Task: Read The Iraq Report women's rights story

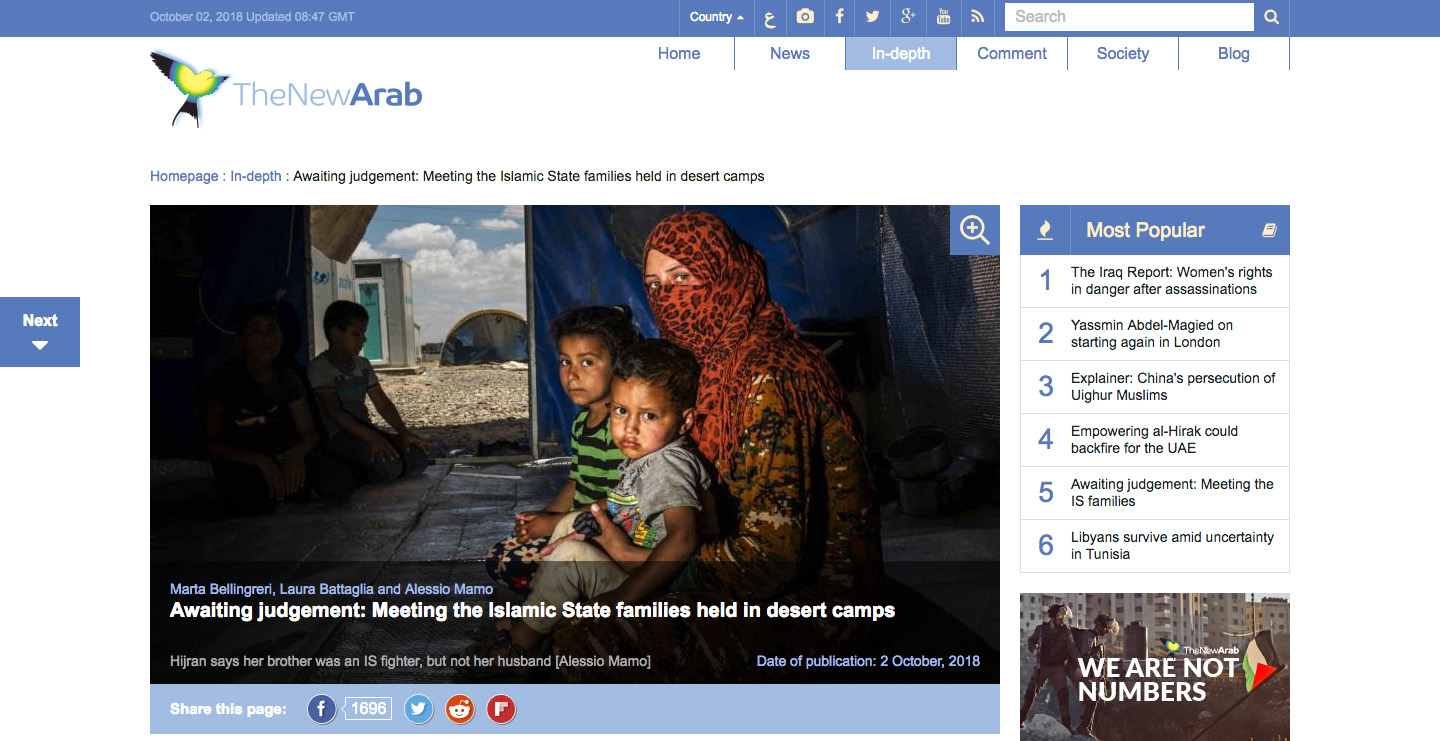Action: point(1171,281)
